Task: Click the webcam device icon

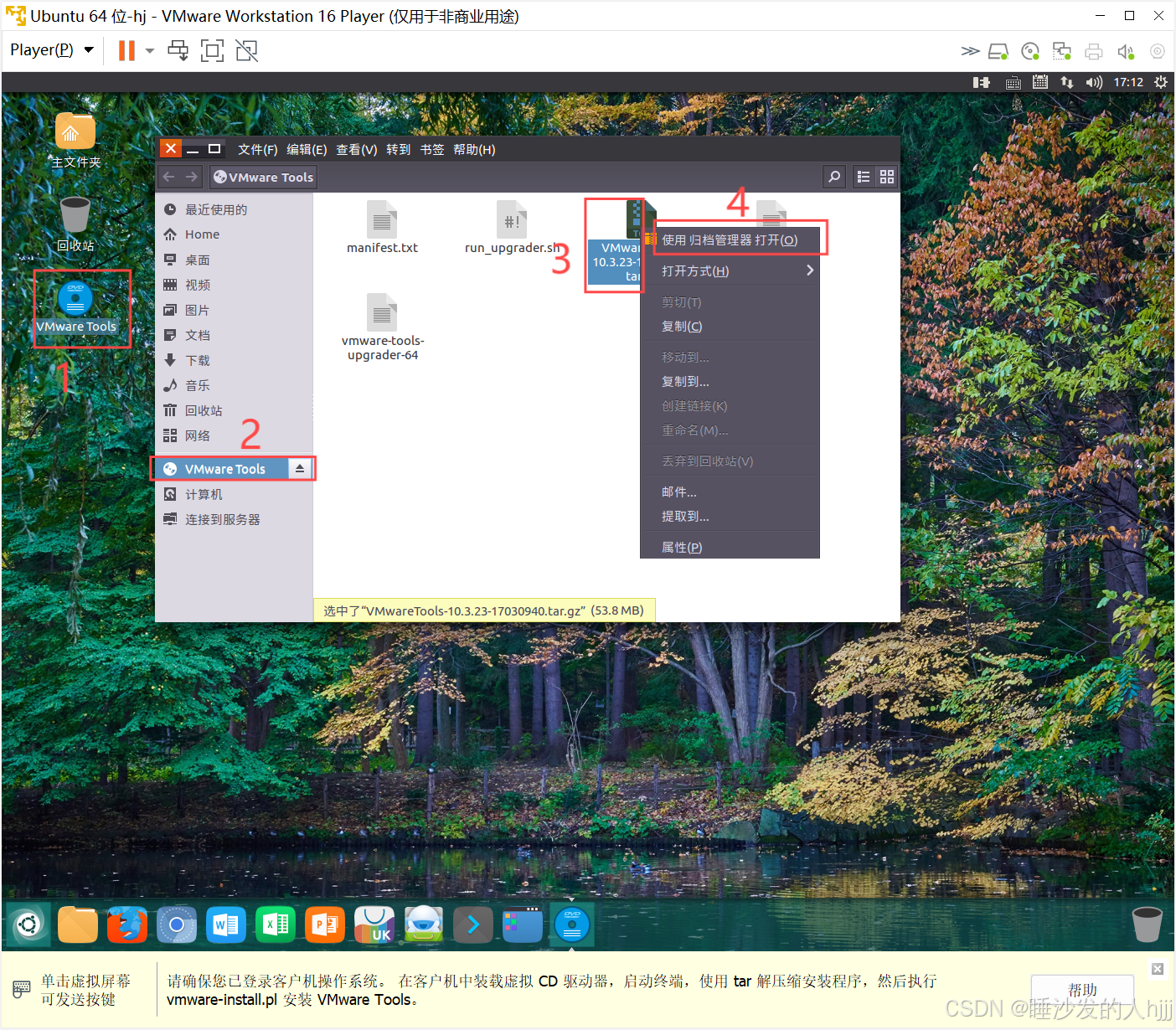Action: point(1158,52)
